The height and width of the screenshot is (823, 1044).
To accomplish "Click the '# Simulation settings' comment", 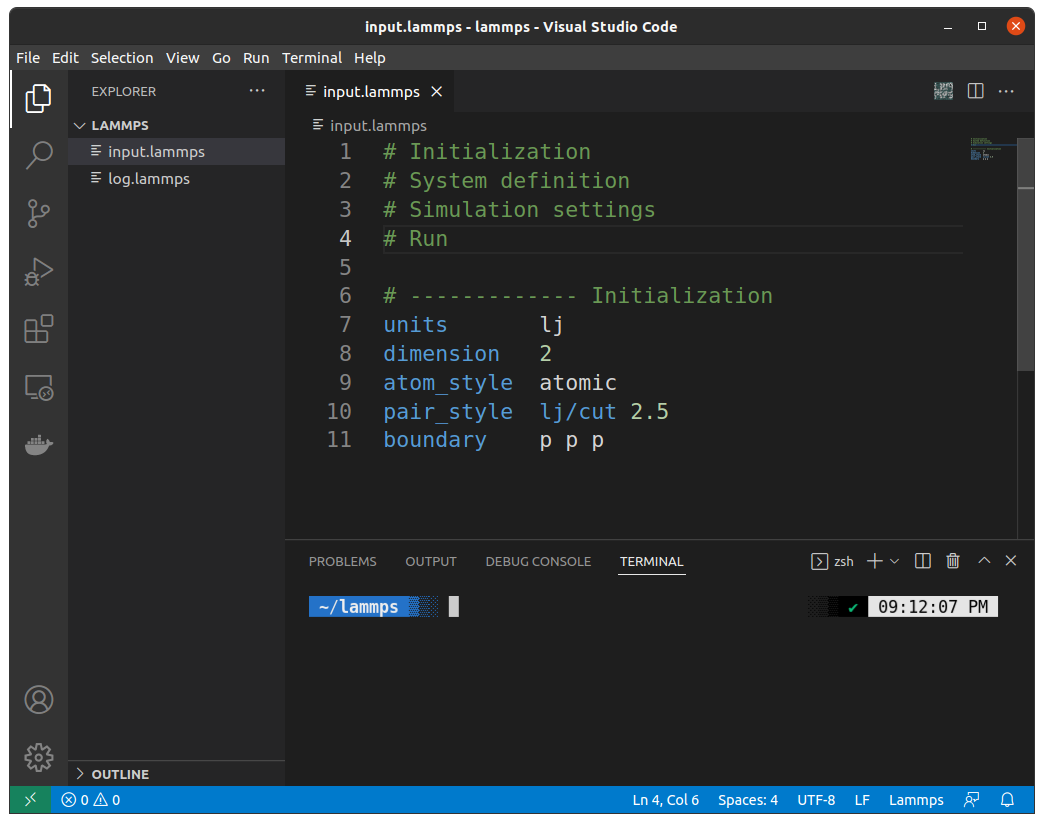I will point(519,210).
